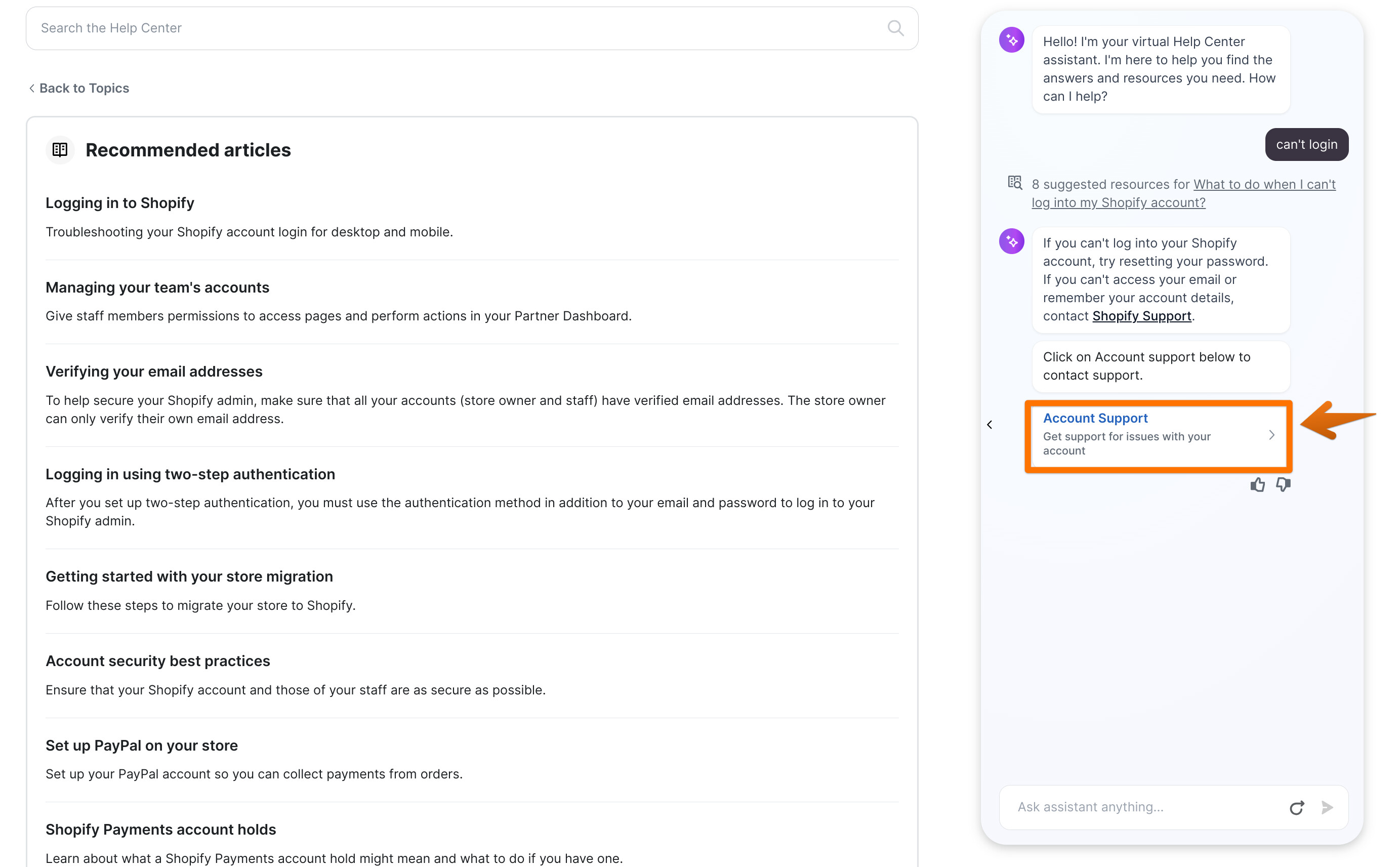Open What to do when I can't log in link

tap(1183, 193)
